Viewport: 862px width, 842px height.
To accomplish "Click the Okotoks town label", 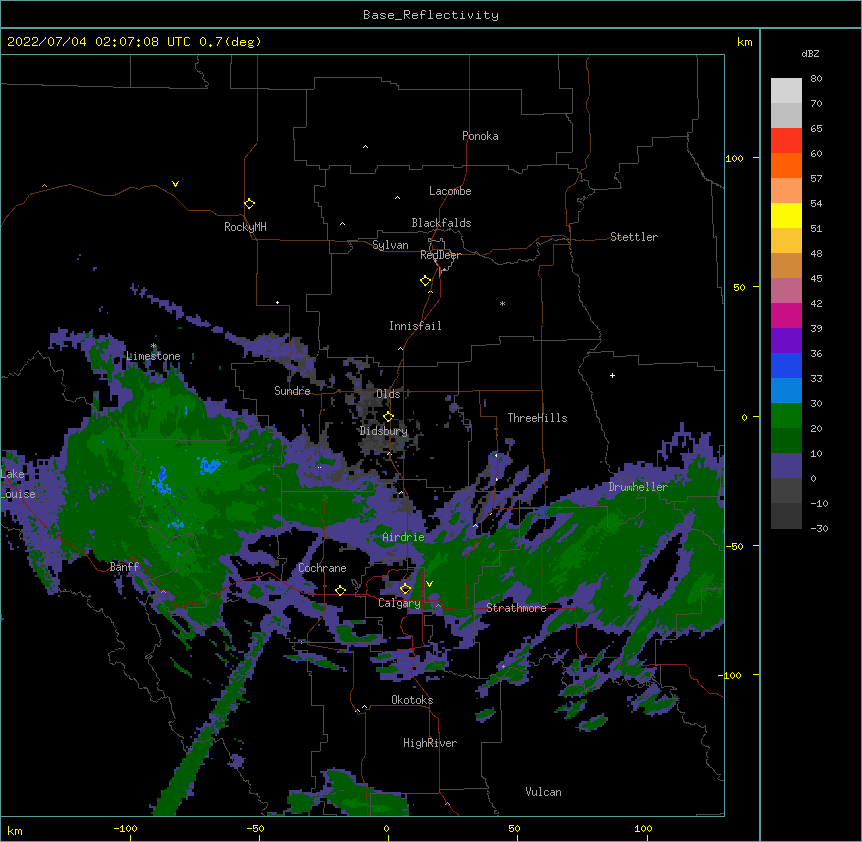I will (412, 700).
